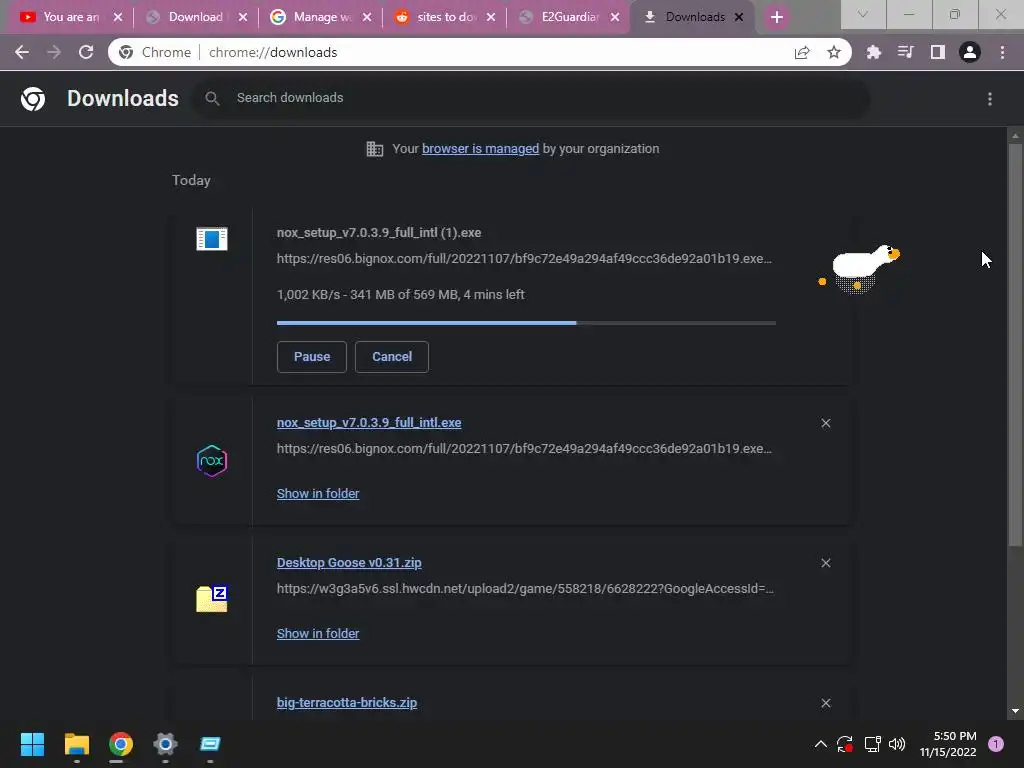Go back using the browser back arrow
This screenshot has width=1024, height=768.
(22, 52)
